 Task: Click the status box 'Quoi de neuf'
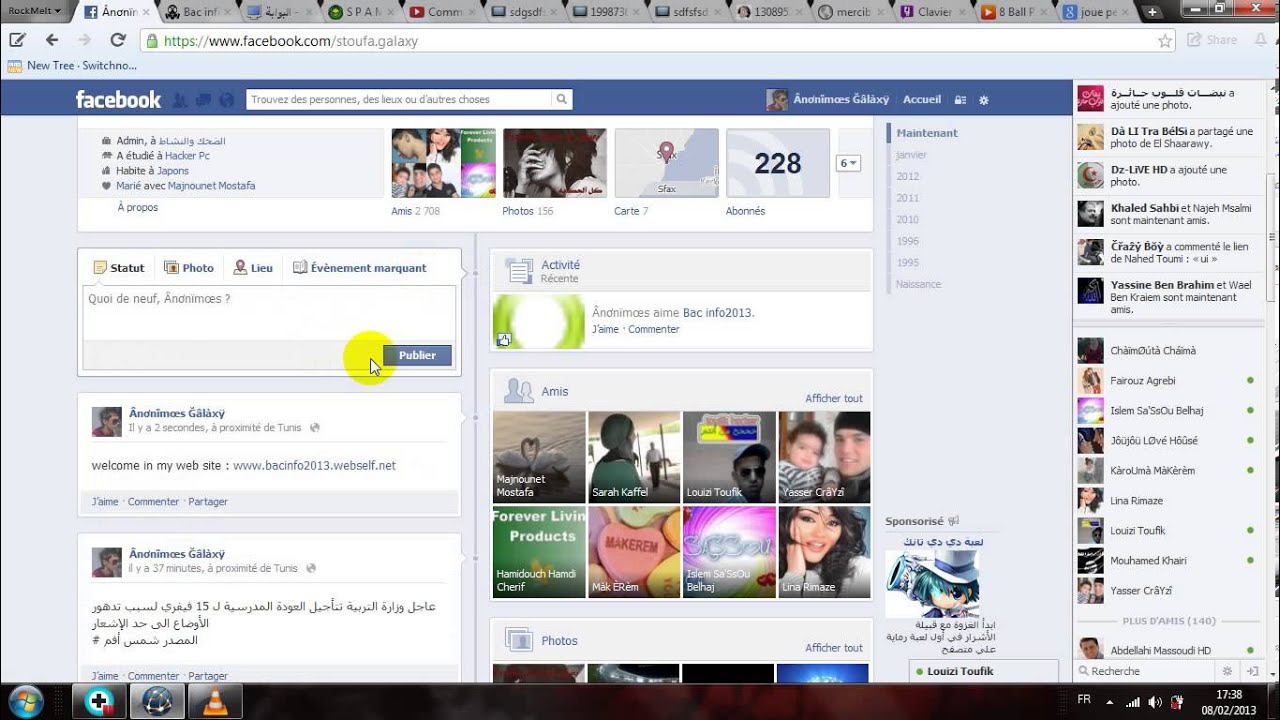pyautogui.click(x=269, y=312)
